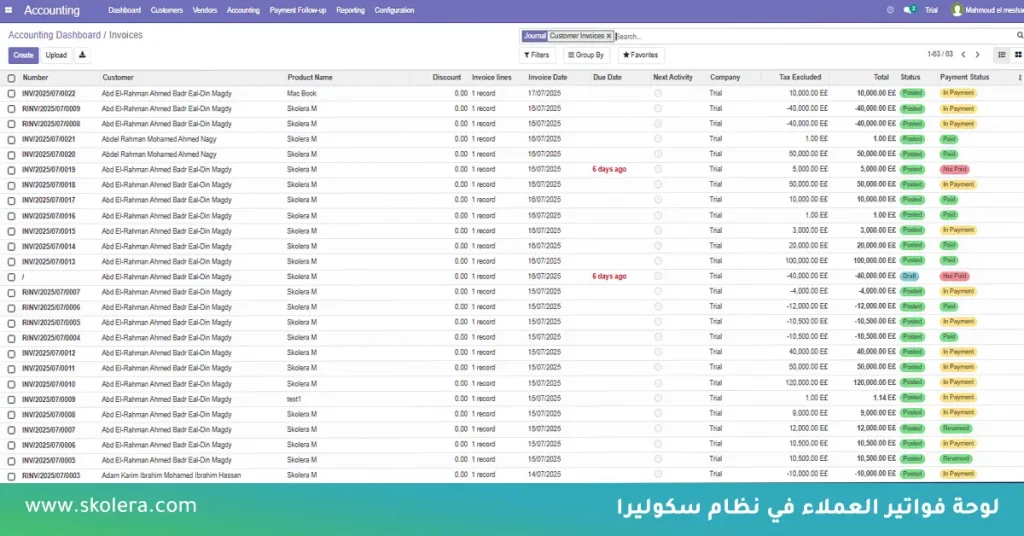
Task: Go to previous page arrow in pager
Action: coord(963,55)
